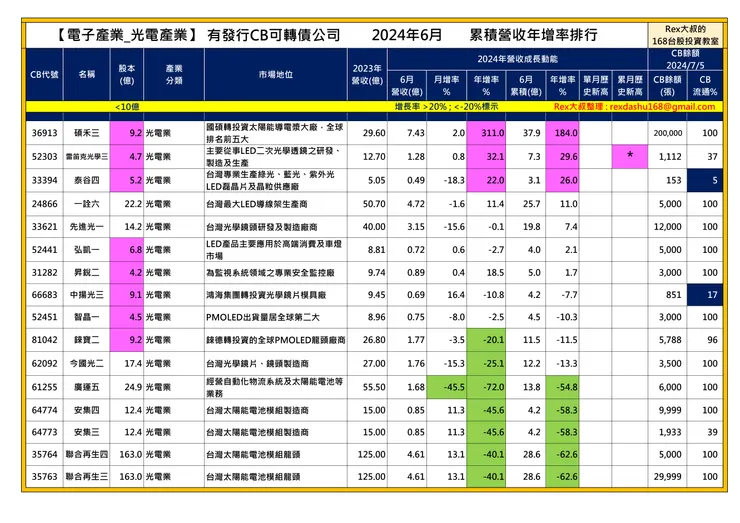740x523 pixels.
Task: Click the company name 碩禾三
Action: [x=87, y=133]
